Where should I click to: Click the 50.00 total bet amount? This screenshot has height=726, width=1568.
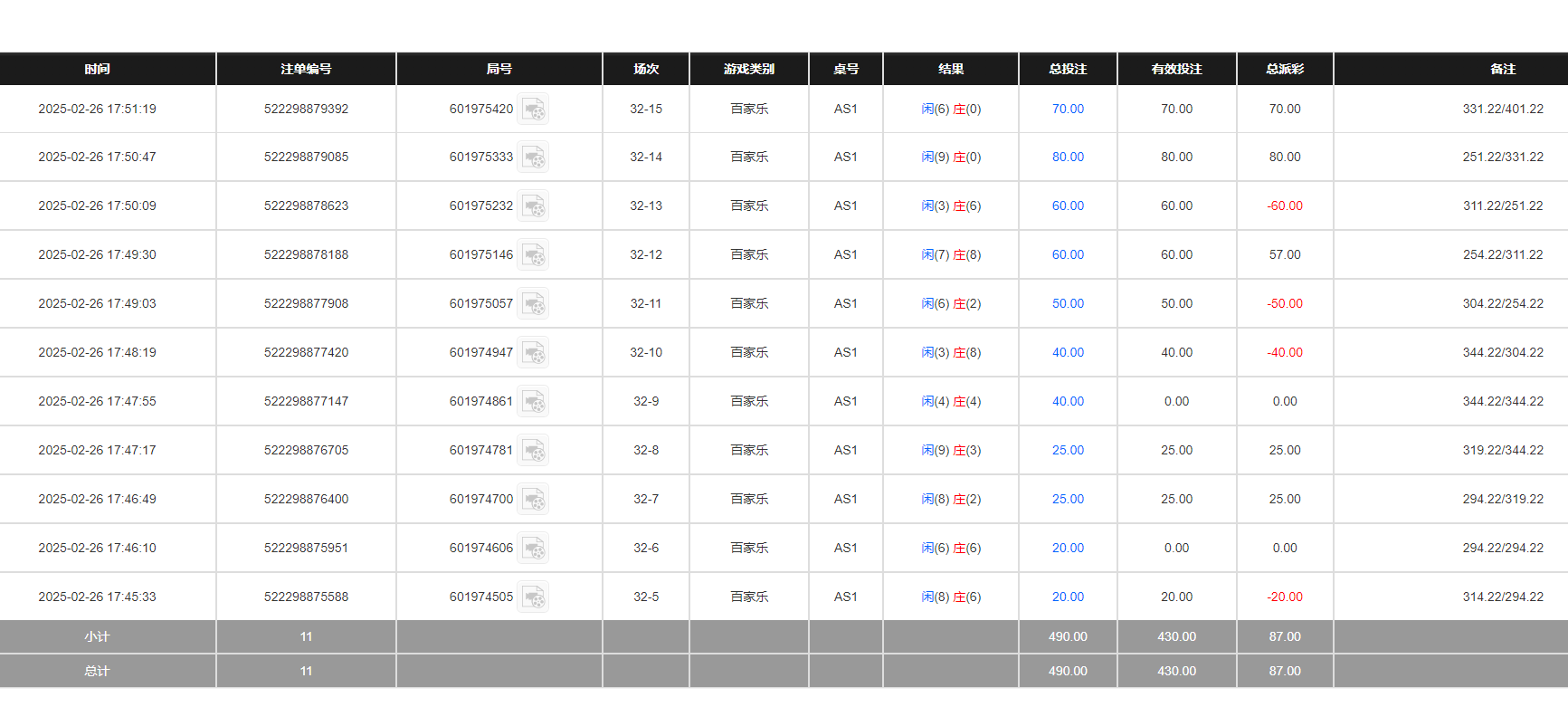point(1068,303)
